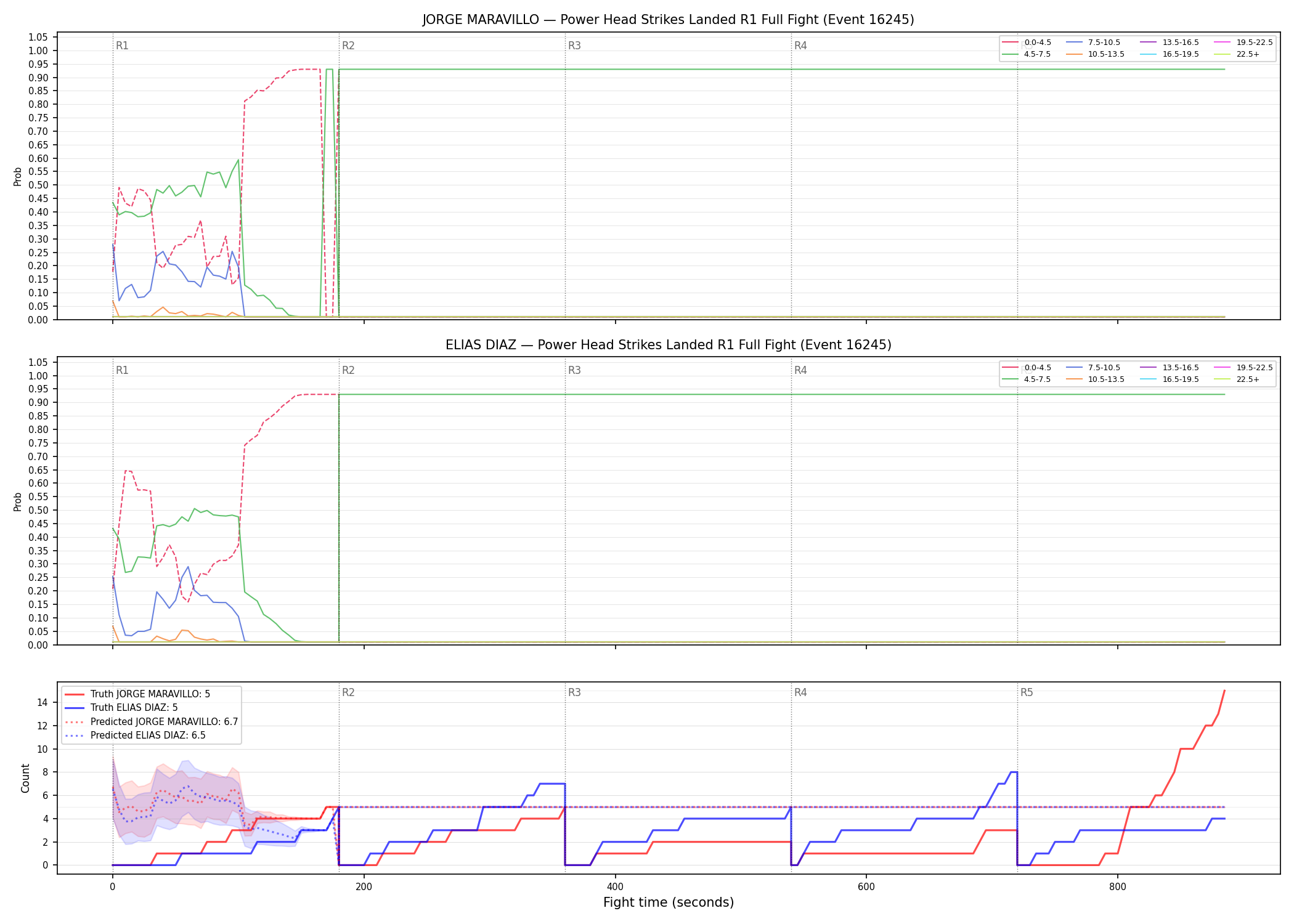Click the ELIAS DIAZ chart title
Viewport: 1294px width, 924px height.
668,345
